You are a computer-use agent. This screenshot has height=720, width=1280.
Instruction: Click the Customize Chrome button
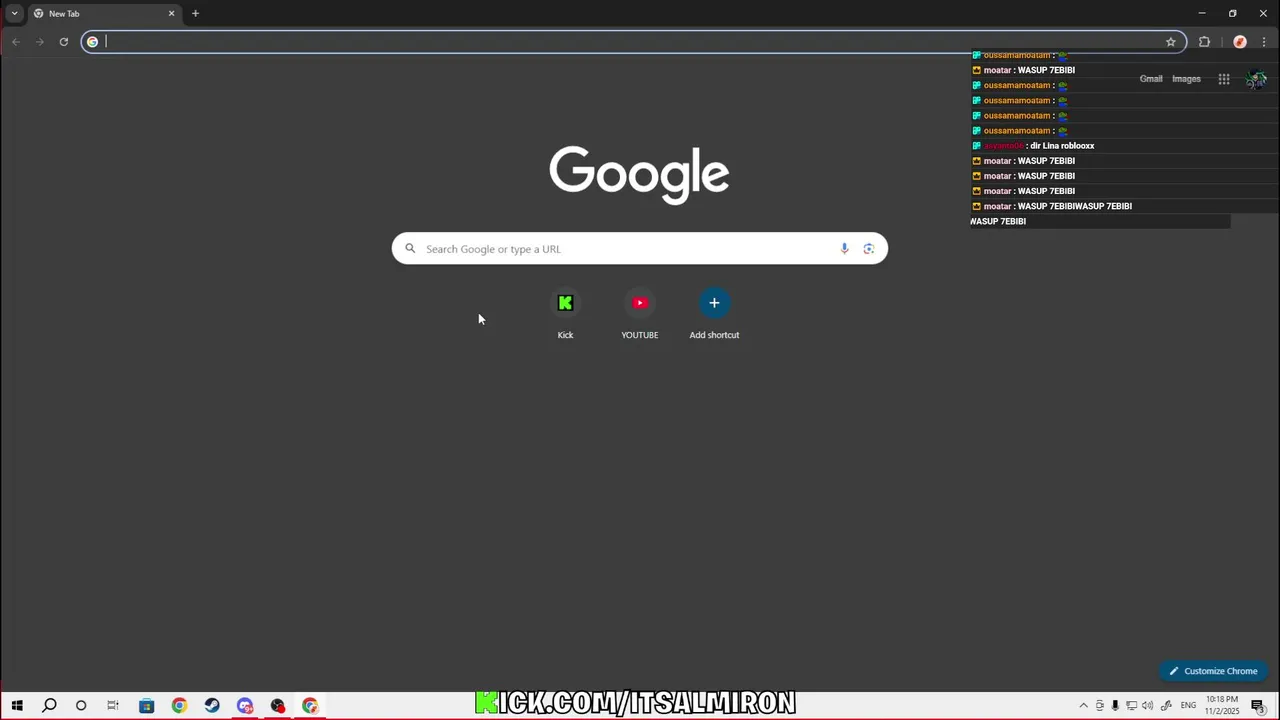click(1213, 671)
